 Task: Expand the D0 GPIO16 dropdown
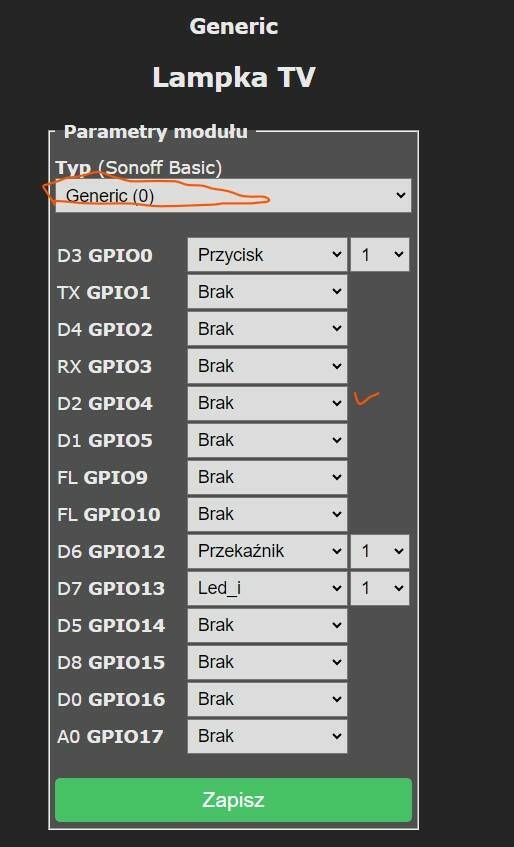[267, 699]
